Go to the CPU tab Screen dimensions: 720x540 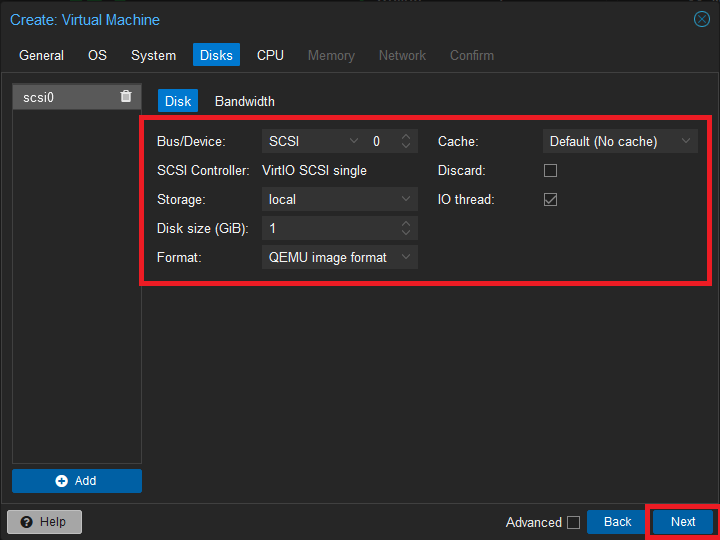click(270, 55)
